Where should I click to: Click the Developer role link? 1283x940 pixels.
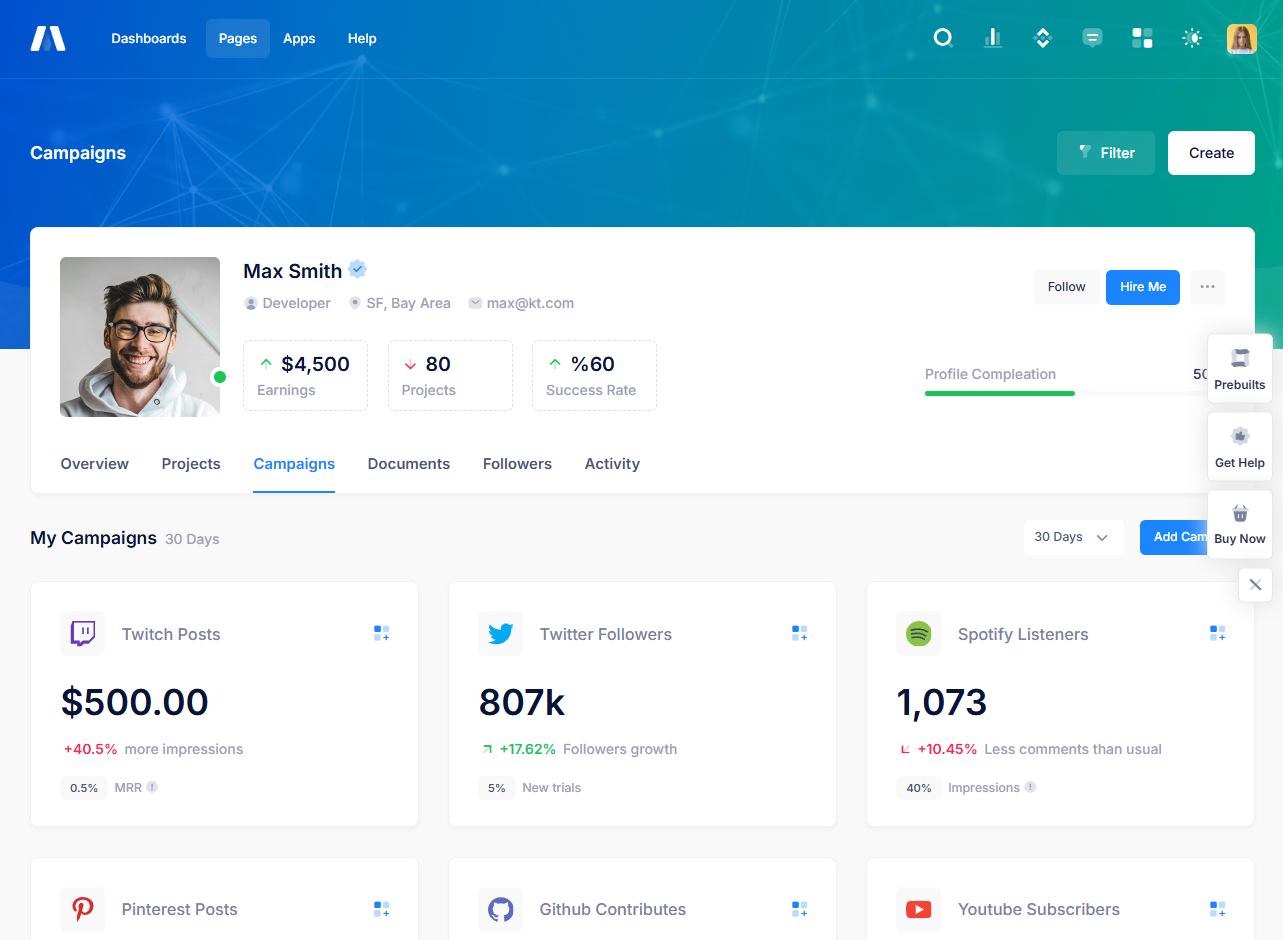click(287, 303)
